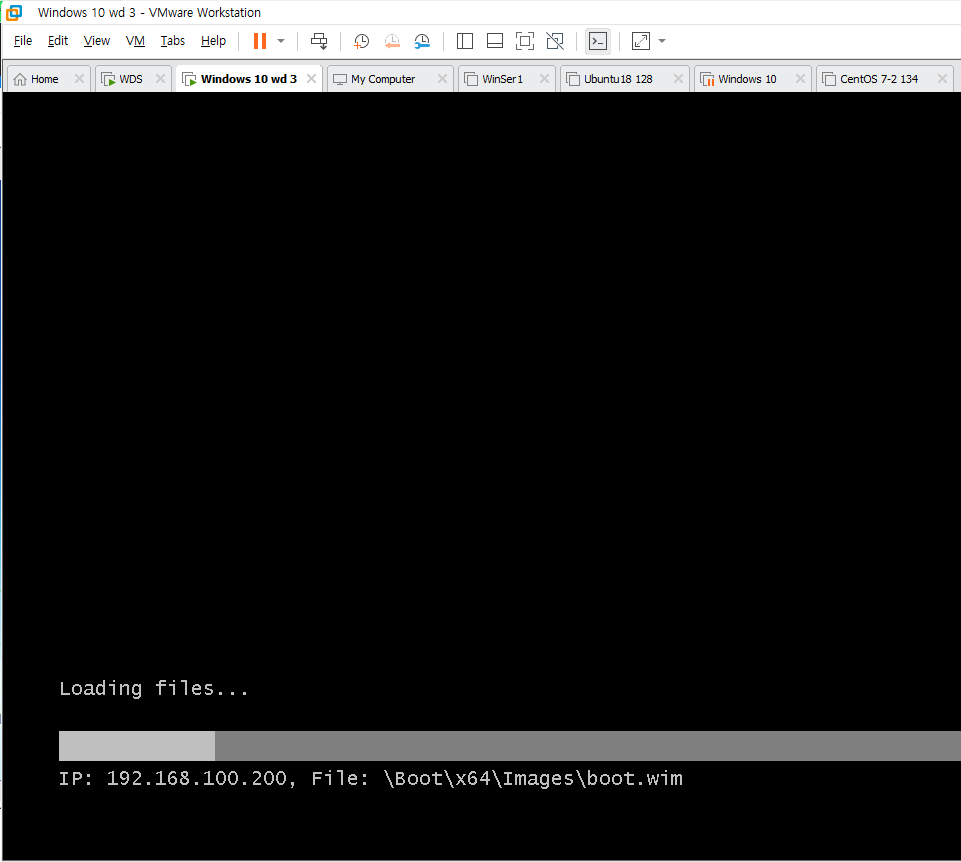The height and width of the screenshot is (862, 961).
Task: Send Ctrl+Alt+Del to the VM
Action: pos(319,41)
